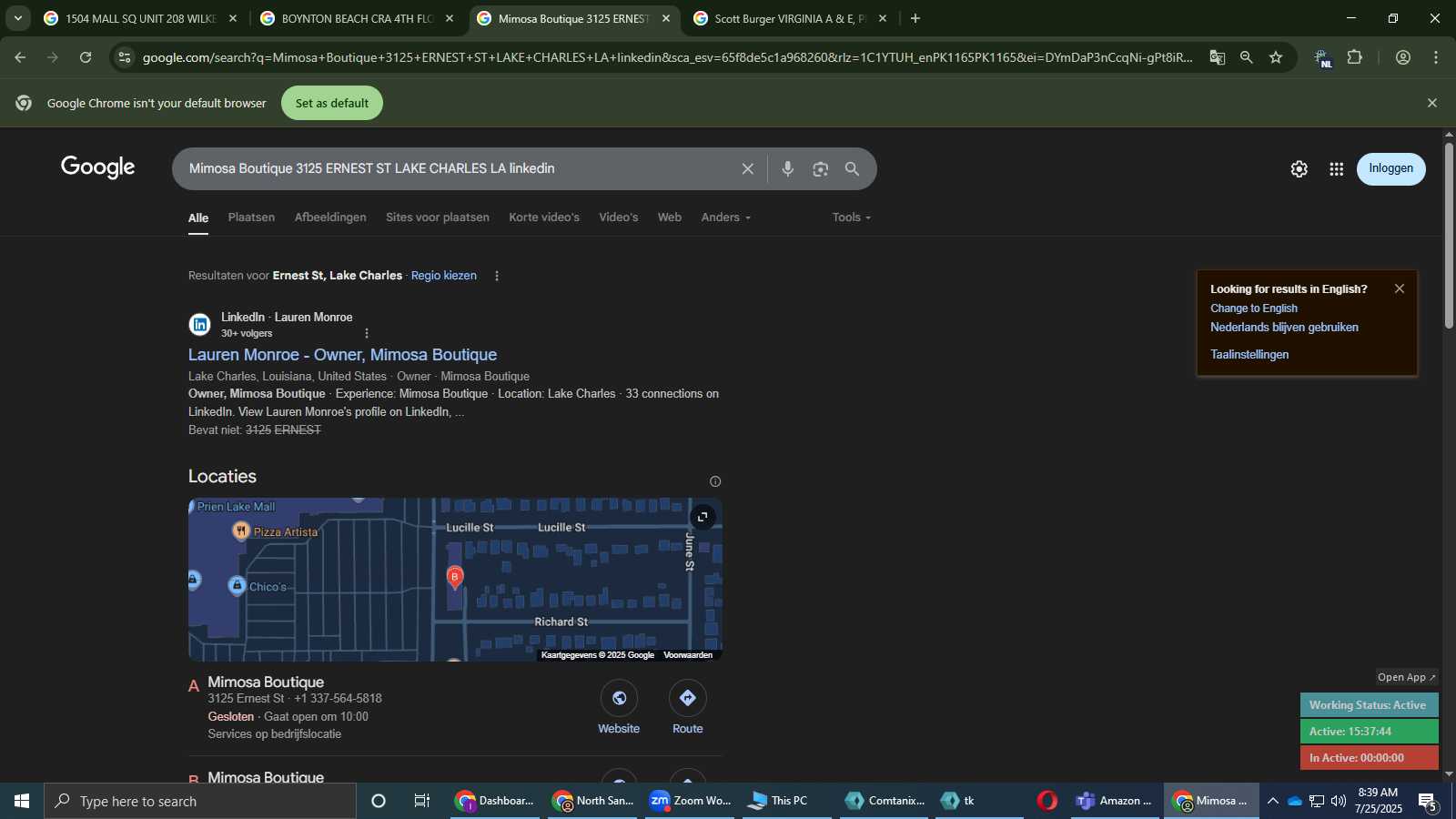The image size is (1456, 819).
Task: Open the search tabs dropdown arrow
Action: pyautogui.click(x=17, y=18)
